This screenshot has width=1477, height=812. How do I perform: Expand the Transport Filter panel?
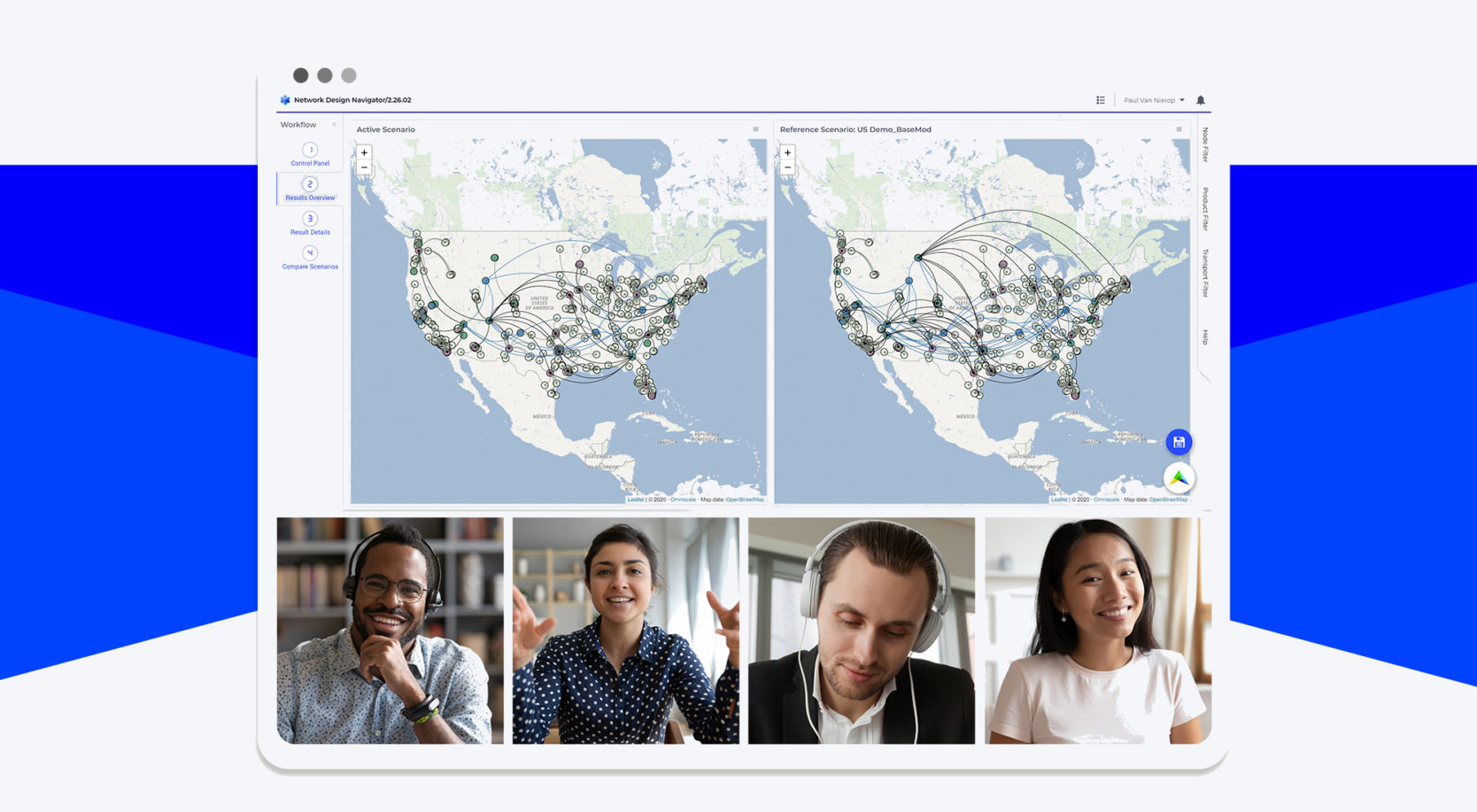1204,270
